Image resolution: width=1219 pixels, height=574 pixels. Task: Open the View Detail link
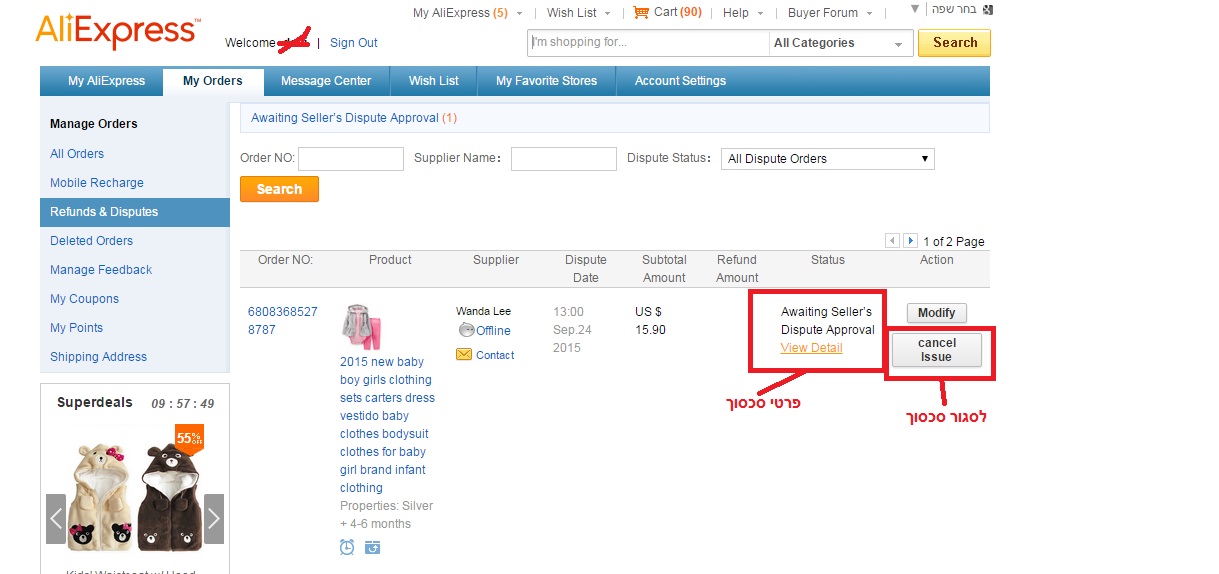pyautogui.click(x=811, y=348)
